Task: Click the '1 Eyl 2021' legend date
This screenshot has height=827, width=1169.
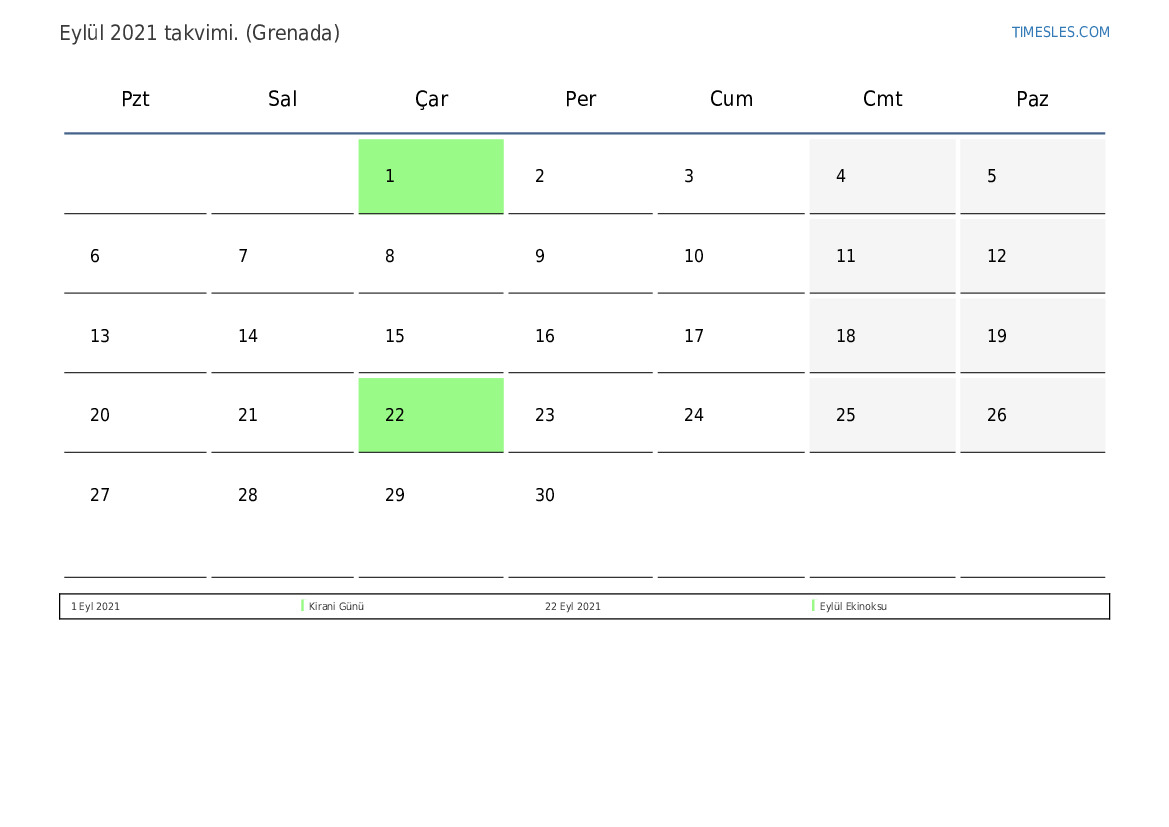Action: tap(95, 606)
